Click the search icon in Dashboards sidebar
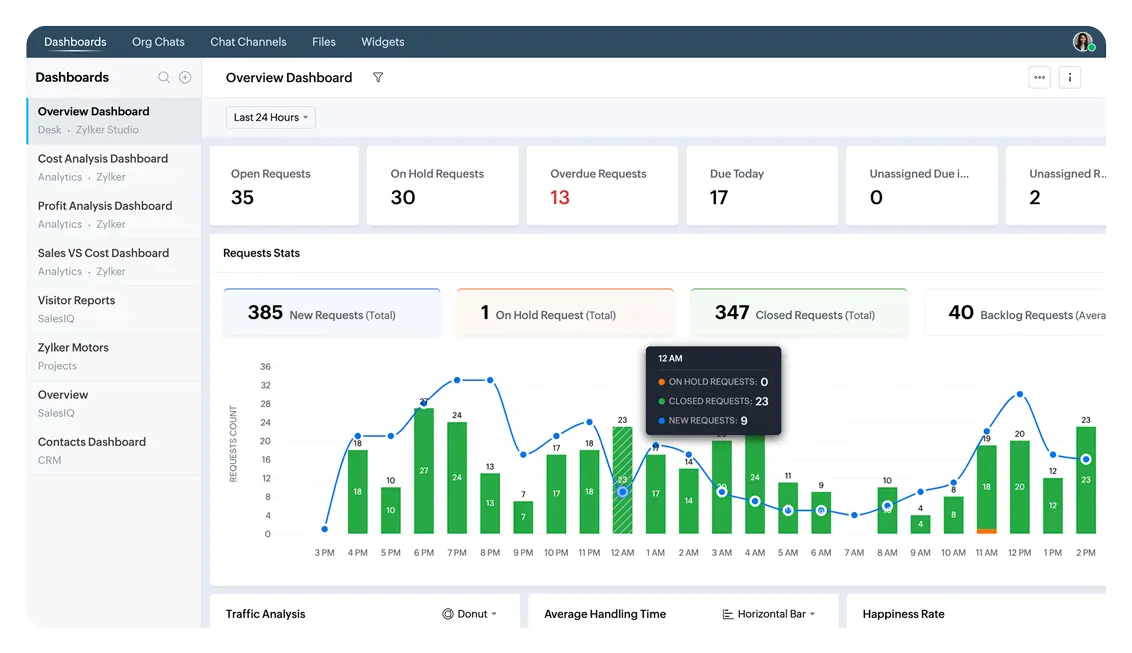1132x653 pixels. click(x=164, y=78)
